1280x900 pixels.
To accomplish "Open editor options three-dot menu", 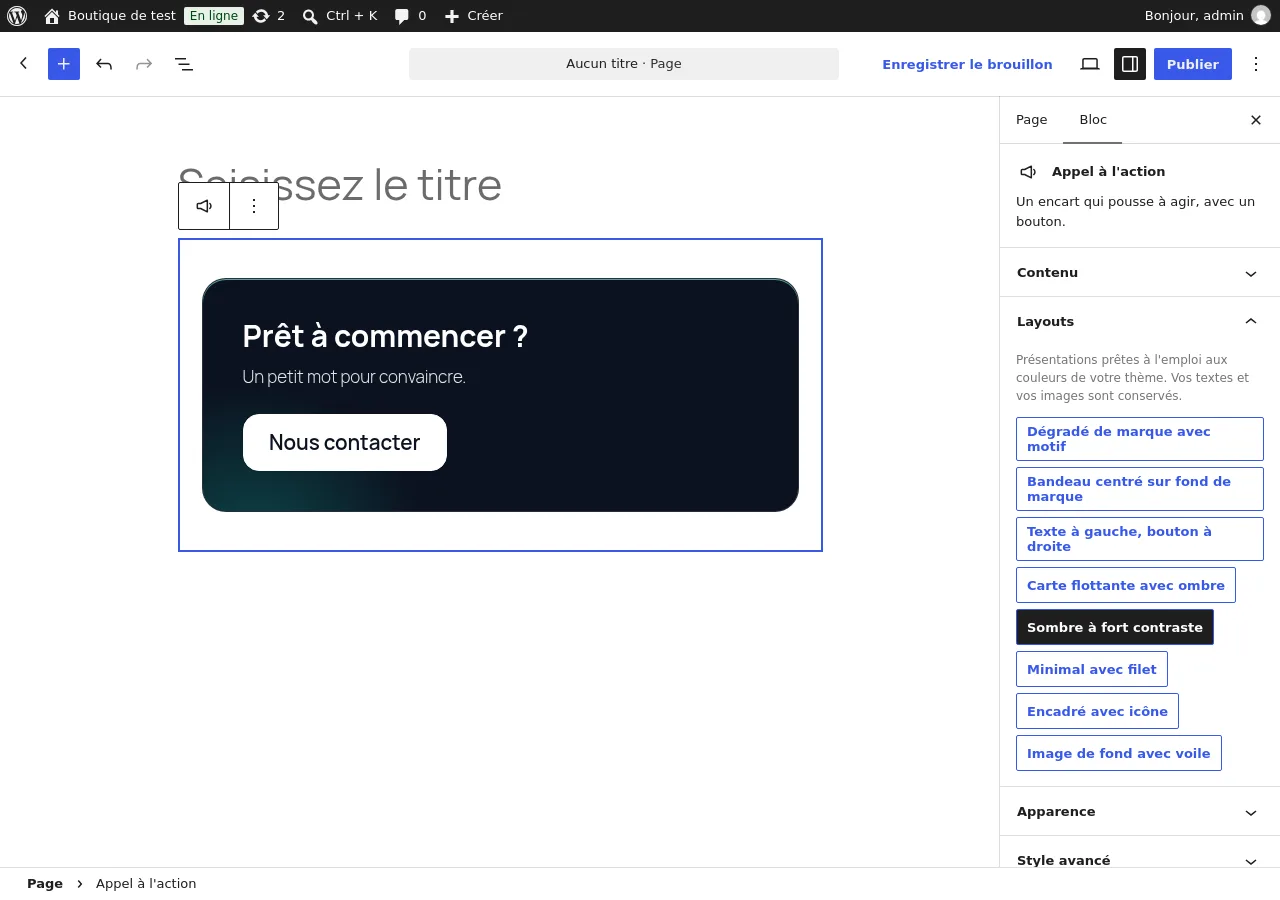I will tap(1257, 64).
